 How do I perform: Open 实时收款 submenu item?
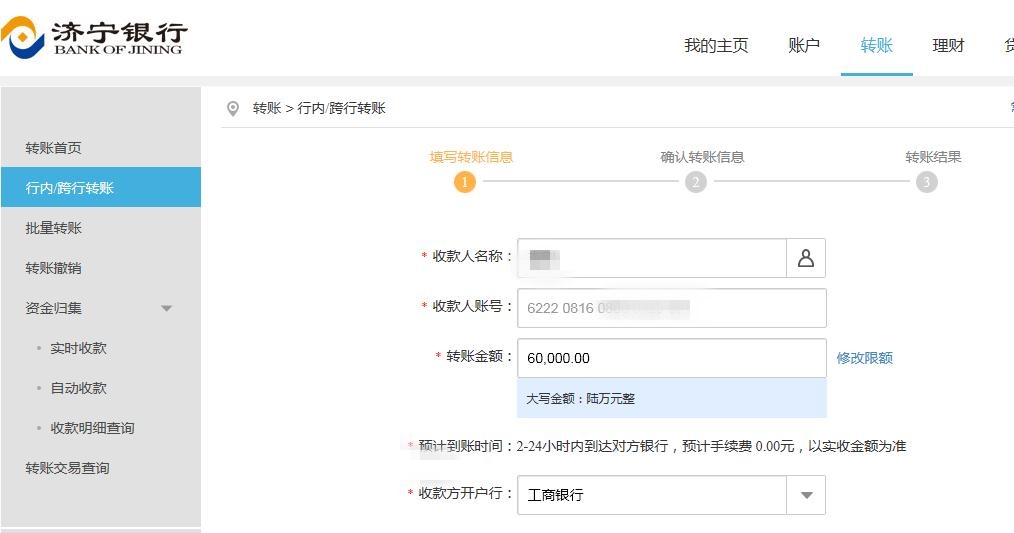(x=78, y=348)
